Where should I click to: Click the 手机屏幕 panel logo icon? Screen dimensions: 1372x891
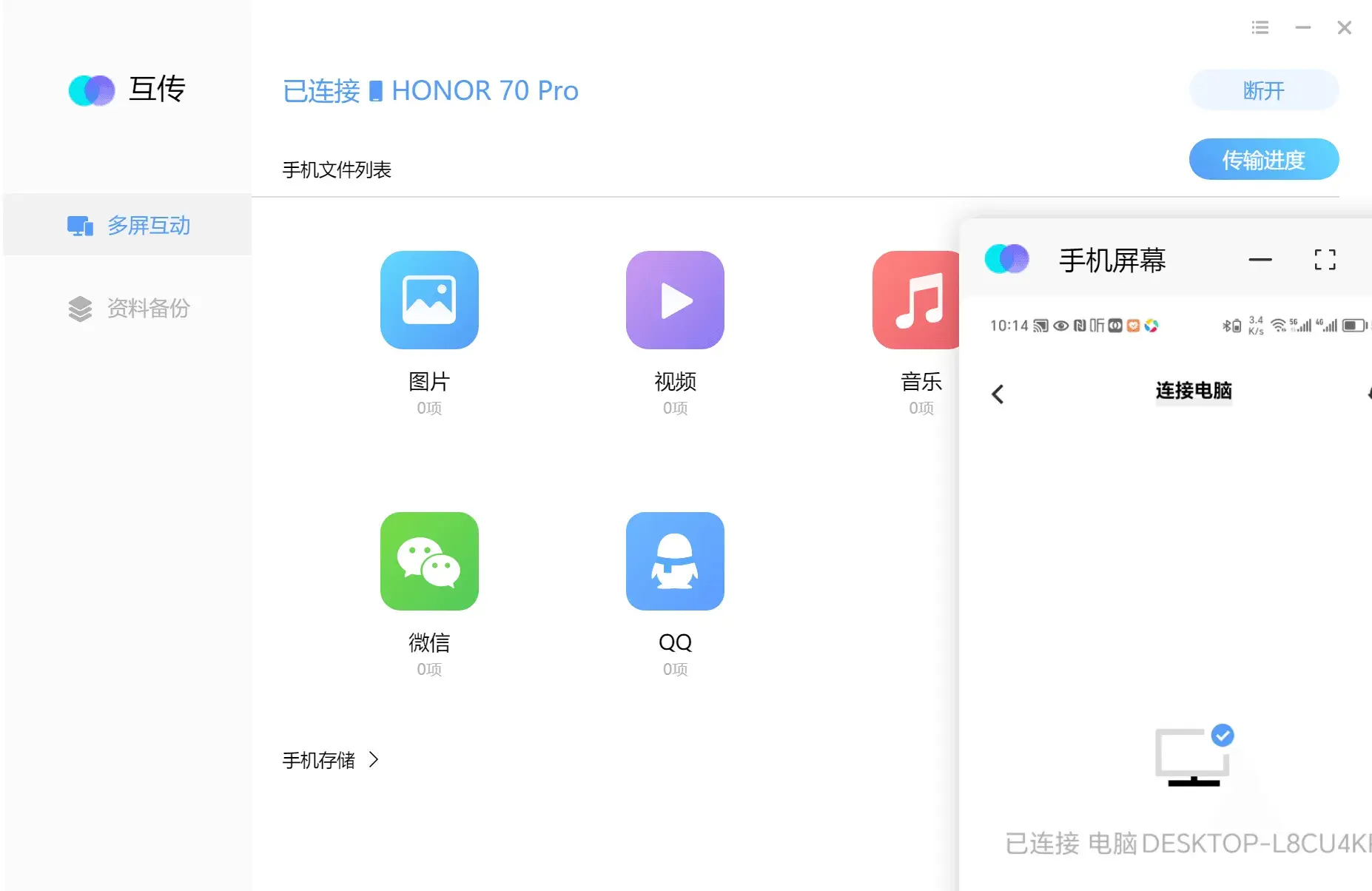[1007, 259]
